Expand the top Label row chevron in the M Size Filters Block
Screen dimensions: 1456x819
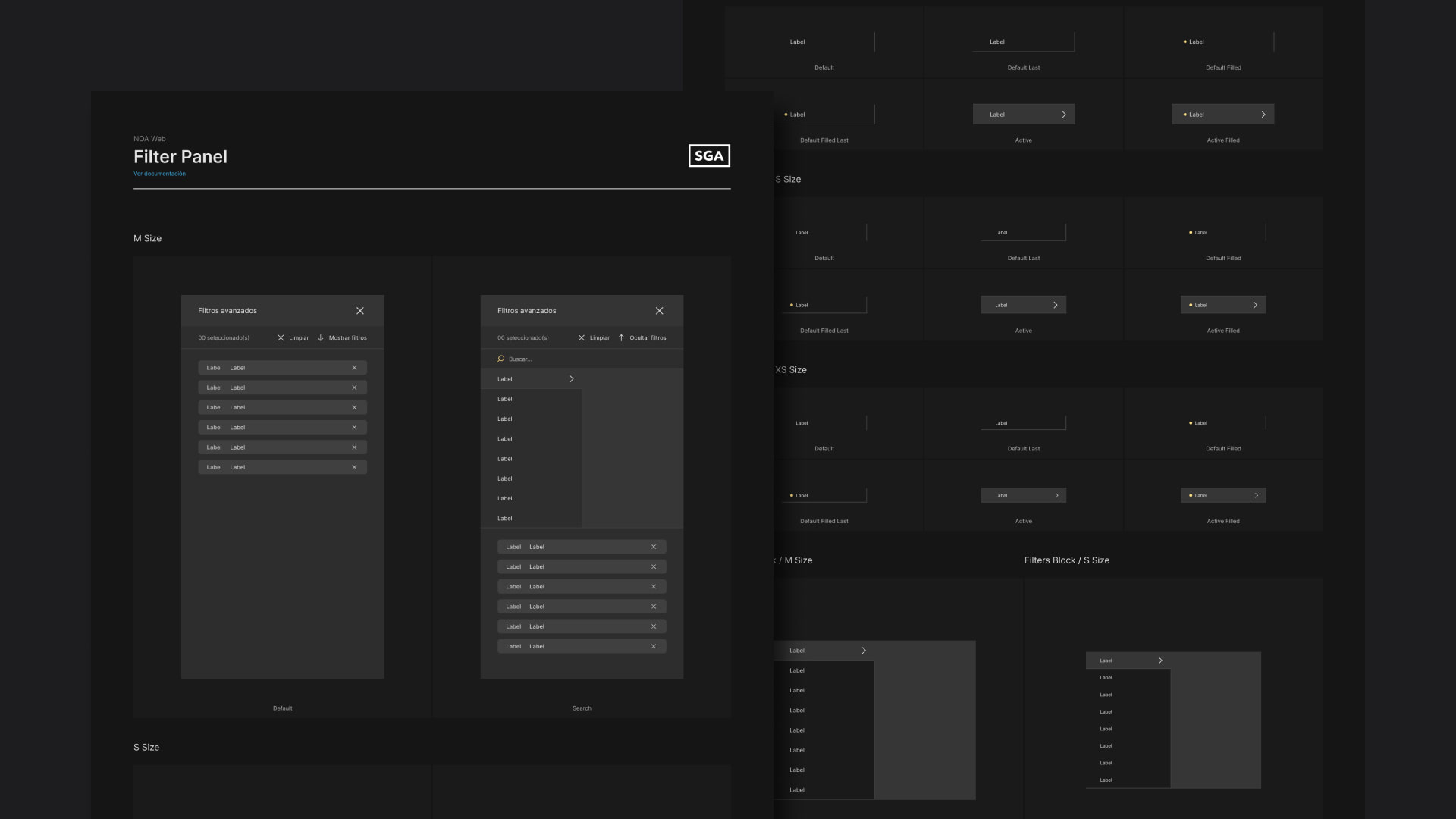[x=864, y=651]
